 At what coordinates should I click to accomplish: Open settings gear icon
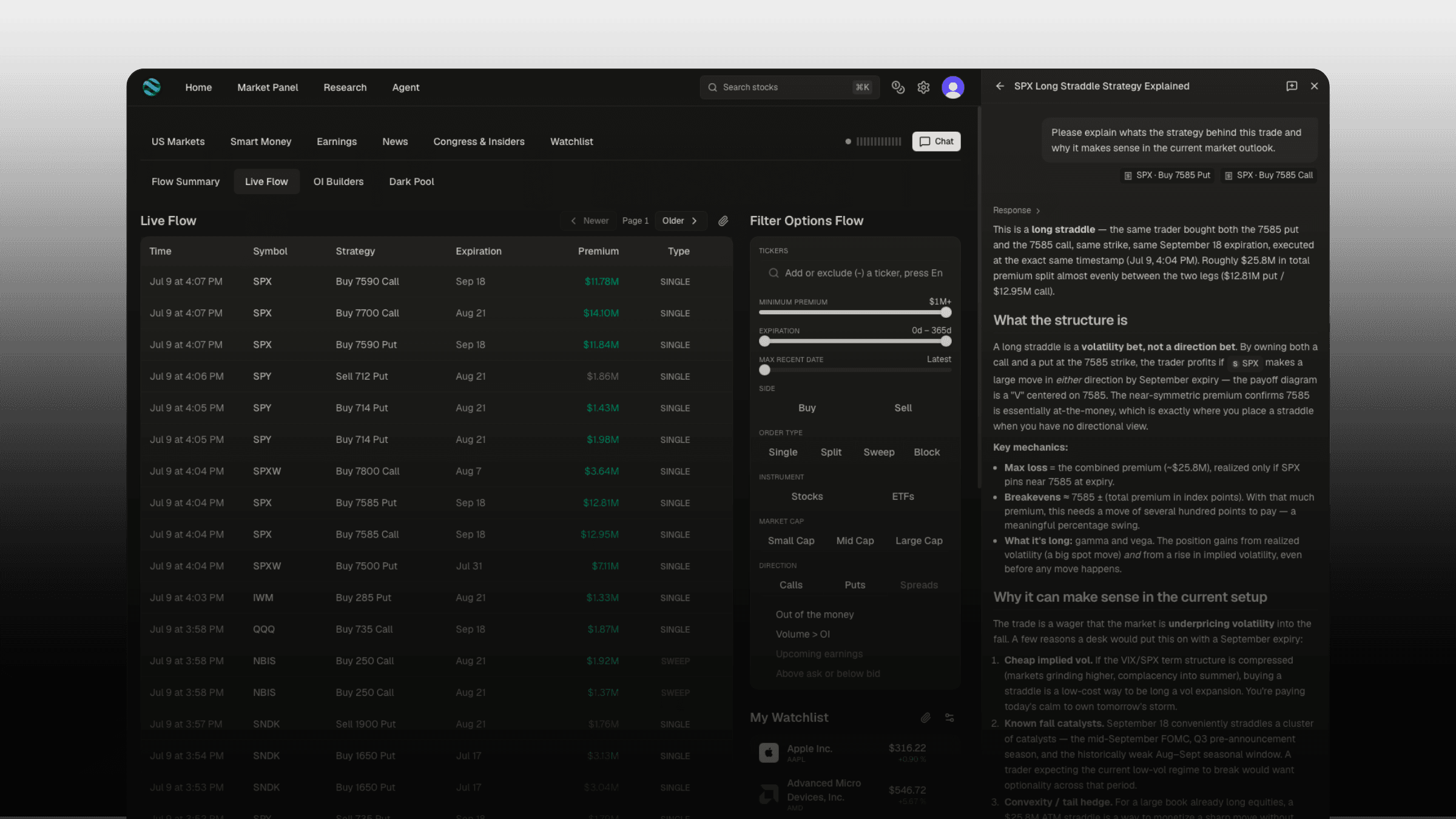(923, 87)
